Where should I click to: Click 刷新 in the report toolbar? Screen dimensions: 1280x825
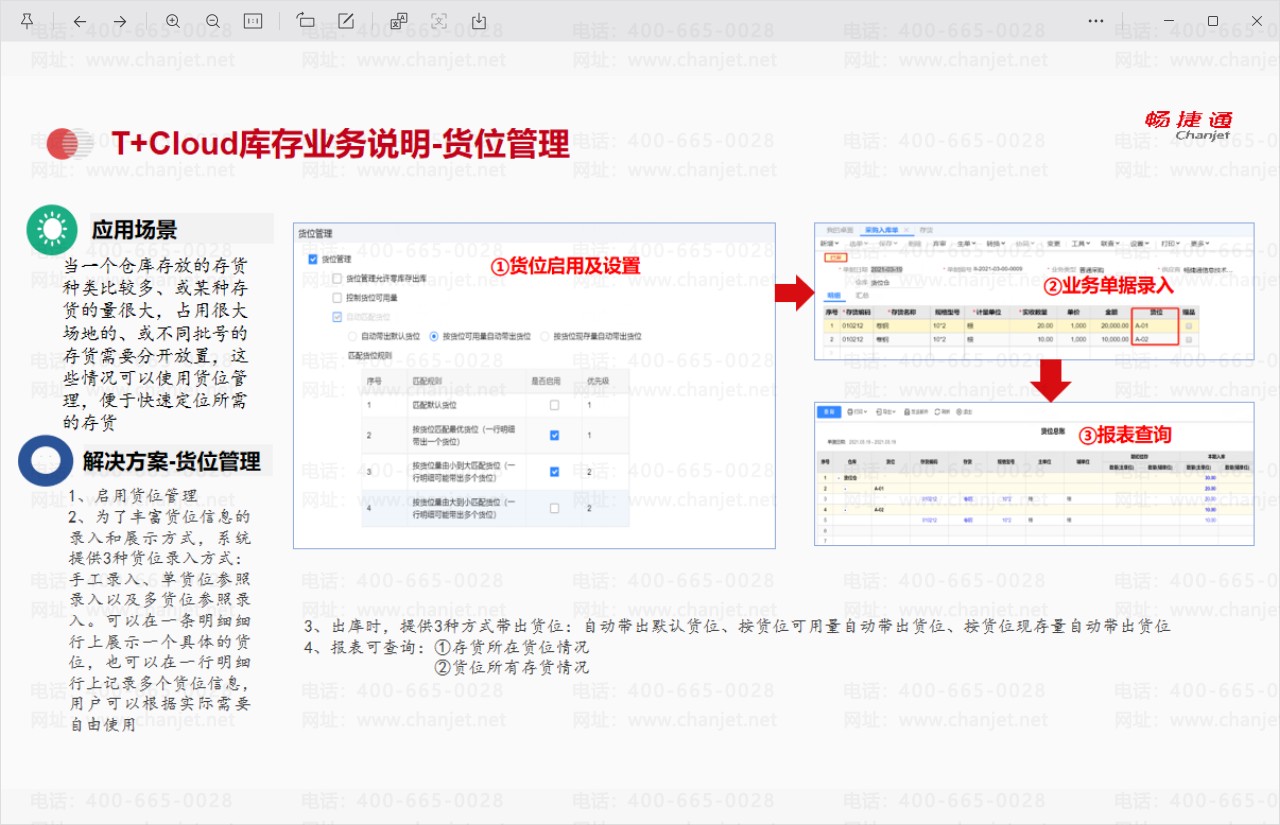click(941, 412)
